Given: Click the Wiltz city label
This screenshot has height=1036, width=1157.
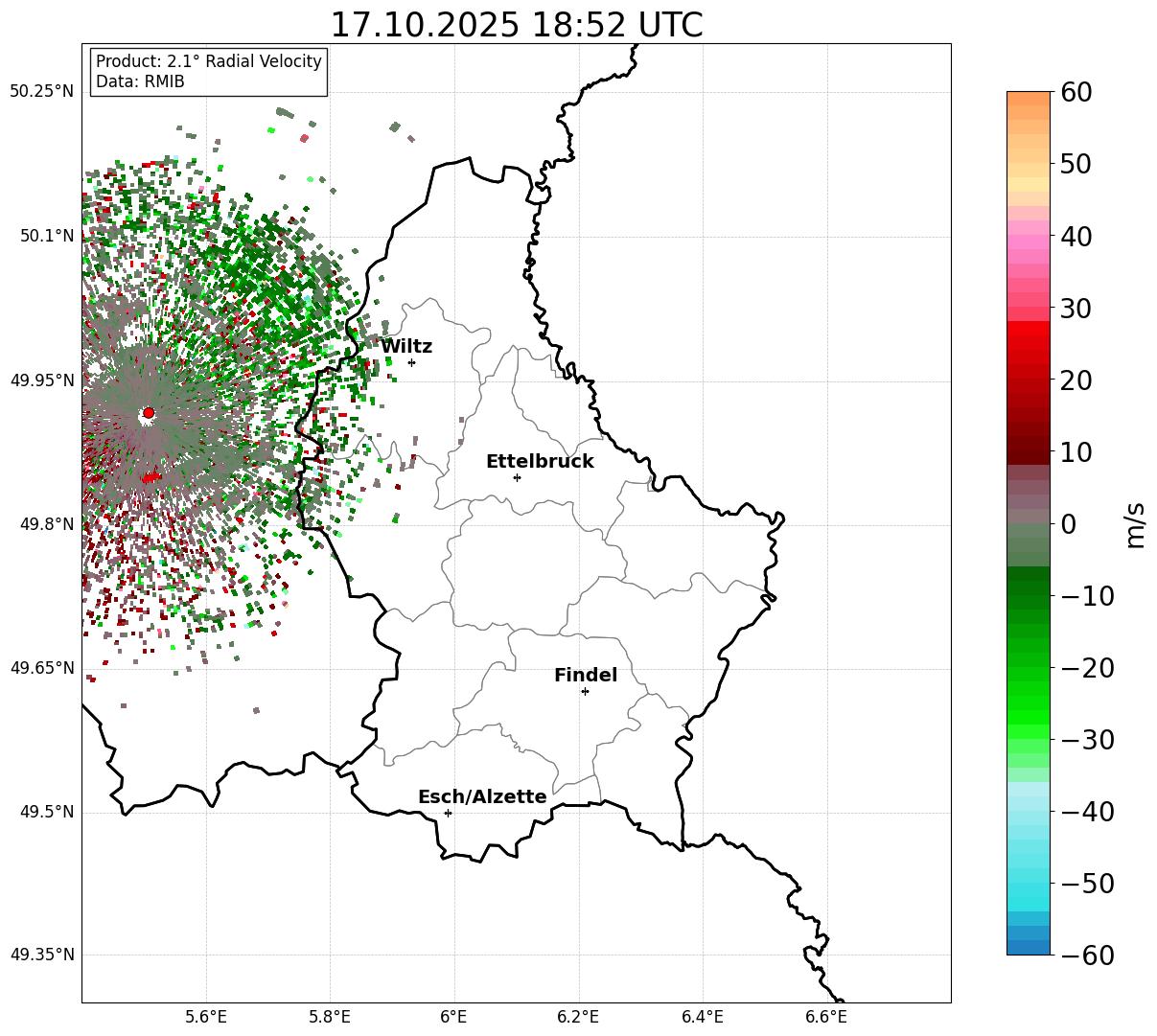Looking at the screenshot, I should pyautogui.click(x=406, y=347).
